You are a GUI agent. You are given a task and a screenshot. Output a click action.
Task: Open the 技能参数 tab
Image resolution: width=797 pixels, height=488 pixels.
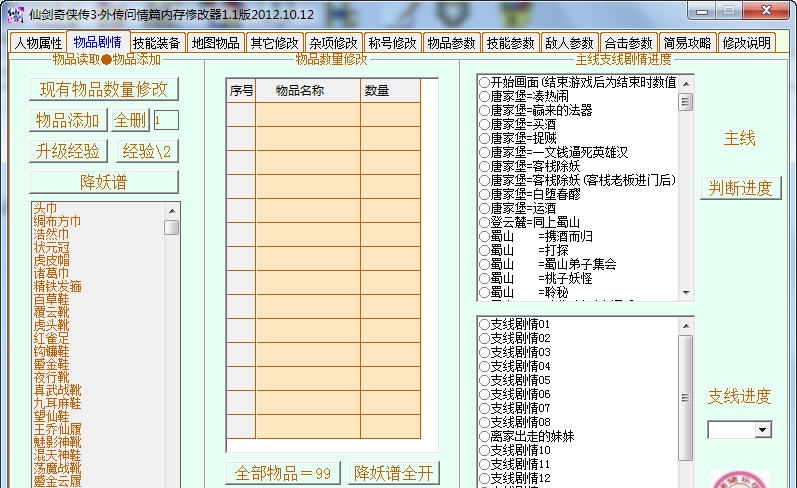pyautogui.click(x=510, y=43)
